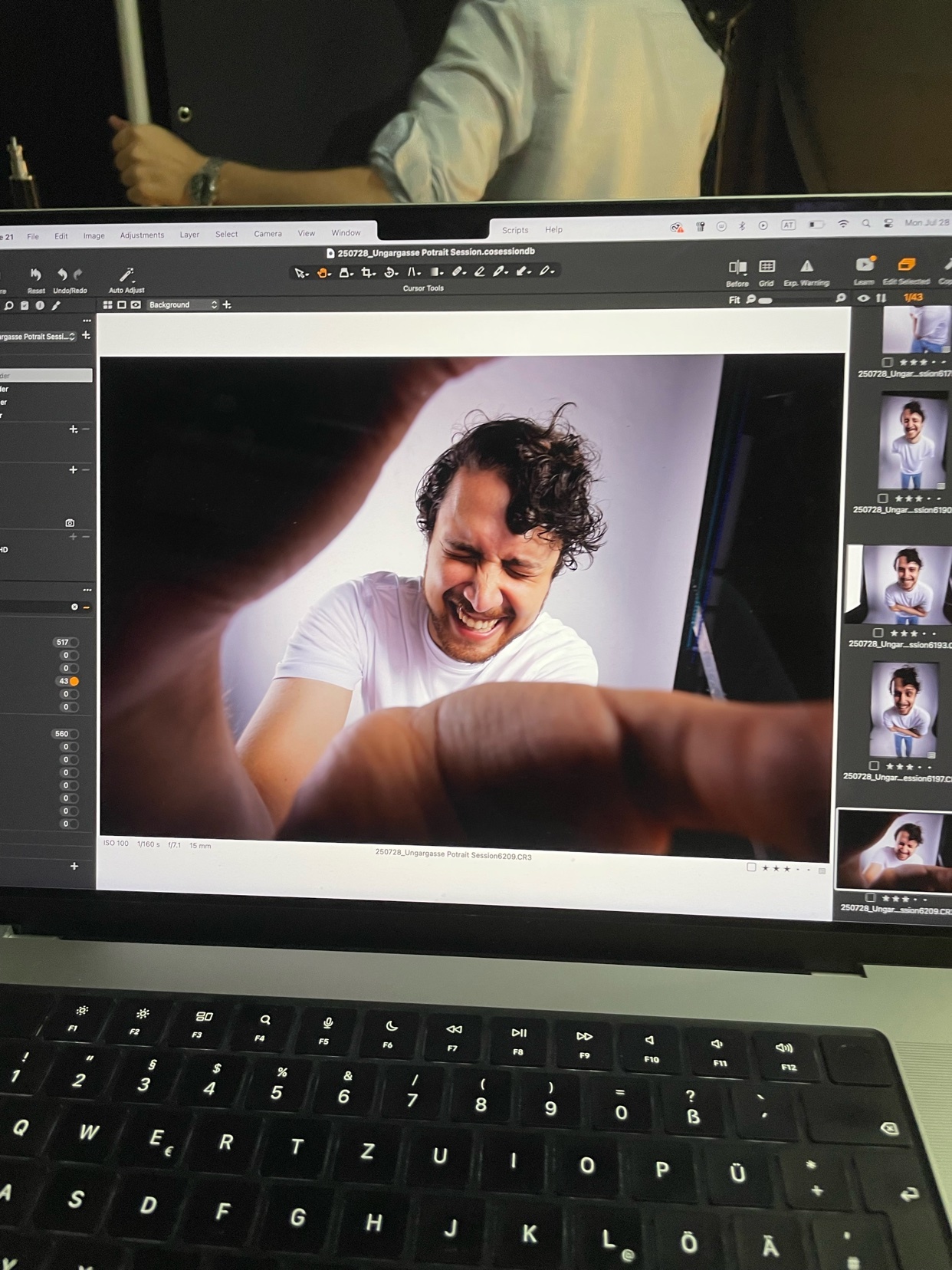Viewport: 952px width, 1270px height.
Task: Click the Reset adjustments icon
Action: (x=35, y=275)
